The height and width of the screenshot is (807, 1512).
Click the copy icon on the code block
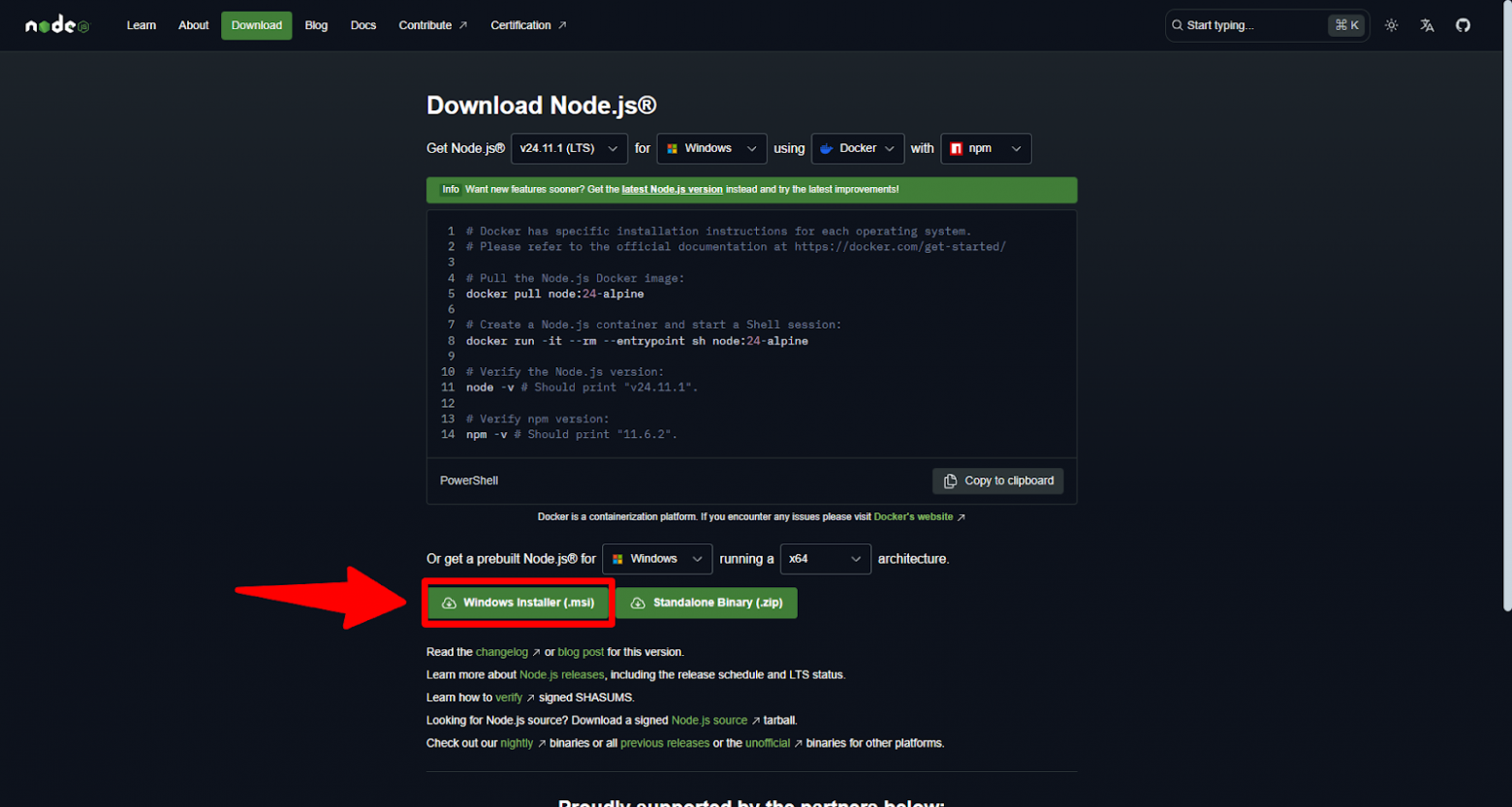pos(952,481)
